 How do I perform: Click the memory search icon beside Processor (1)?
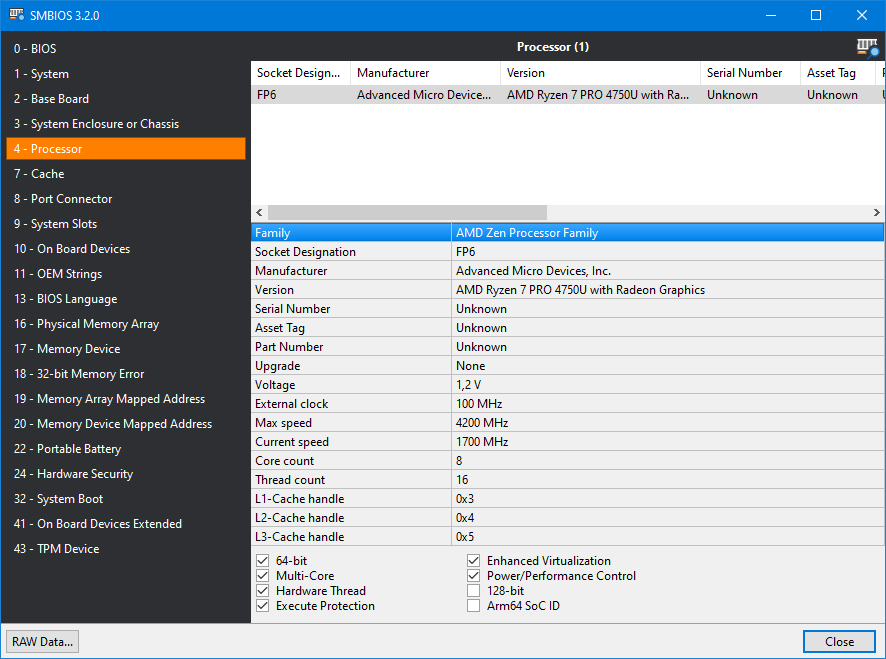tap(867, 47)
